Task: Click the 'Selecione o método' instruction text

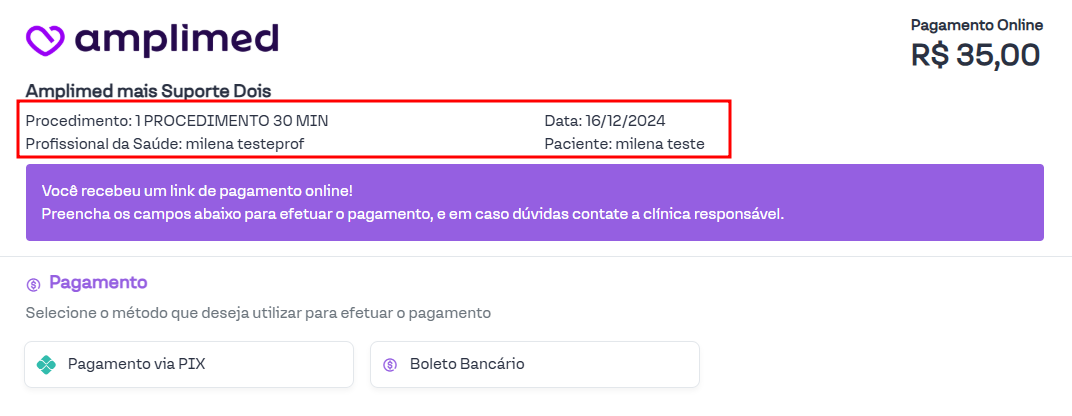Action: (x=258, y=313)
